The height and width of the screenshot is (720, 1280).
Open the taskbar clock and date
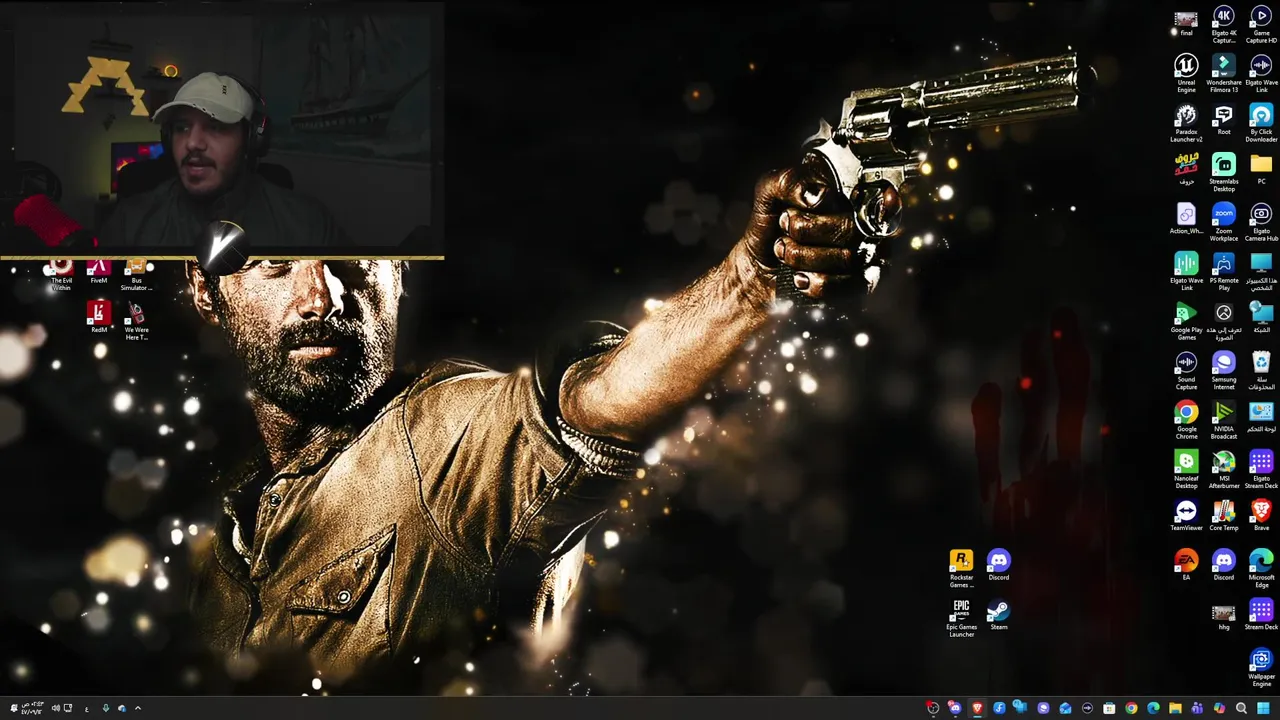(x=32, y=708)
